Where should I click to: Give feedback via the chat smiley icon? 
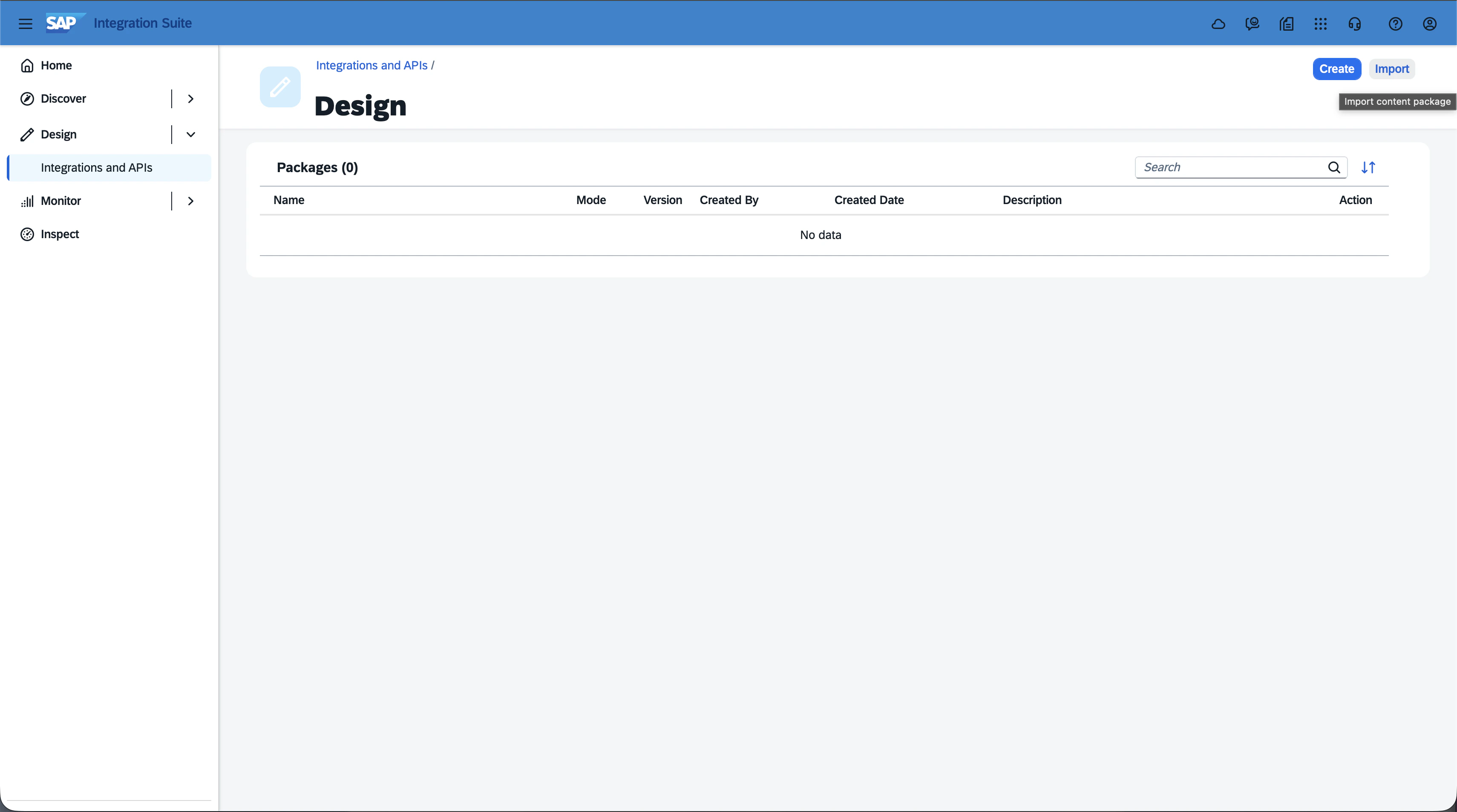click(x=1252, y=23)
